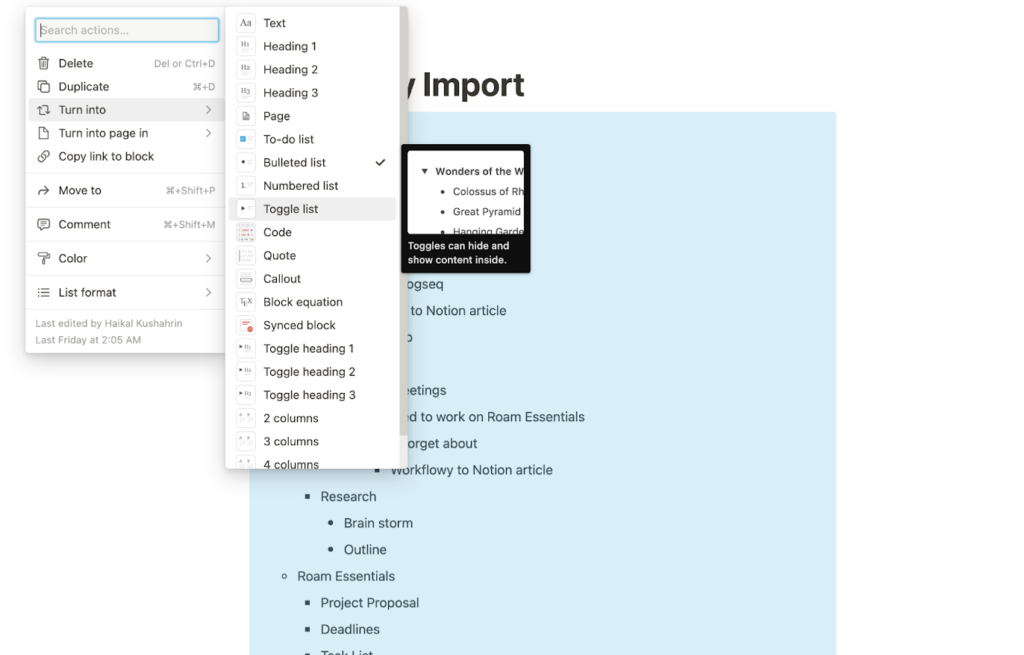The width and height of the screenshot is (1024, 655).
Task: Click the Color paint roller icon
Action: (43, 259)
